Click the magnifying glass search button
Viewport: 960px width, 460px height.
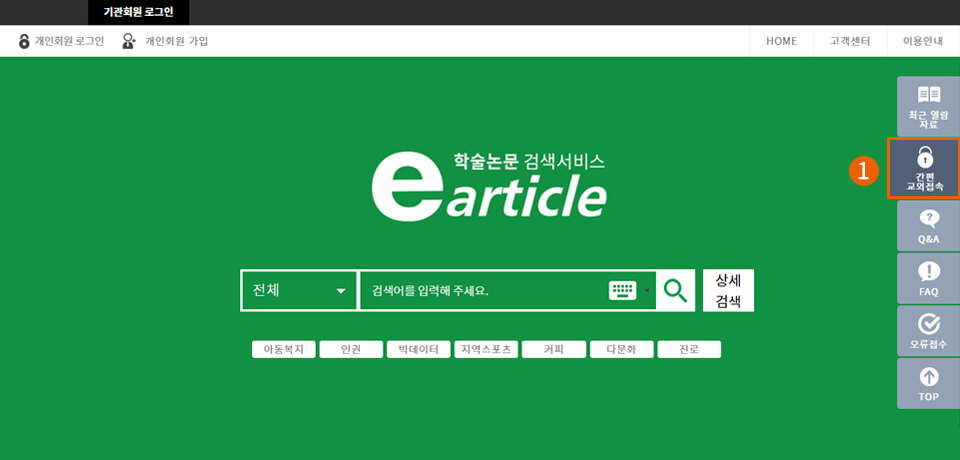(675, 290)
